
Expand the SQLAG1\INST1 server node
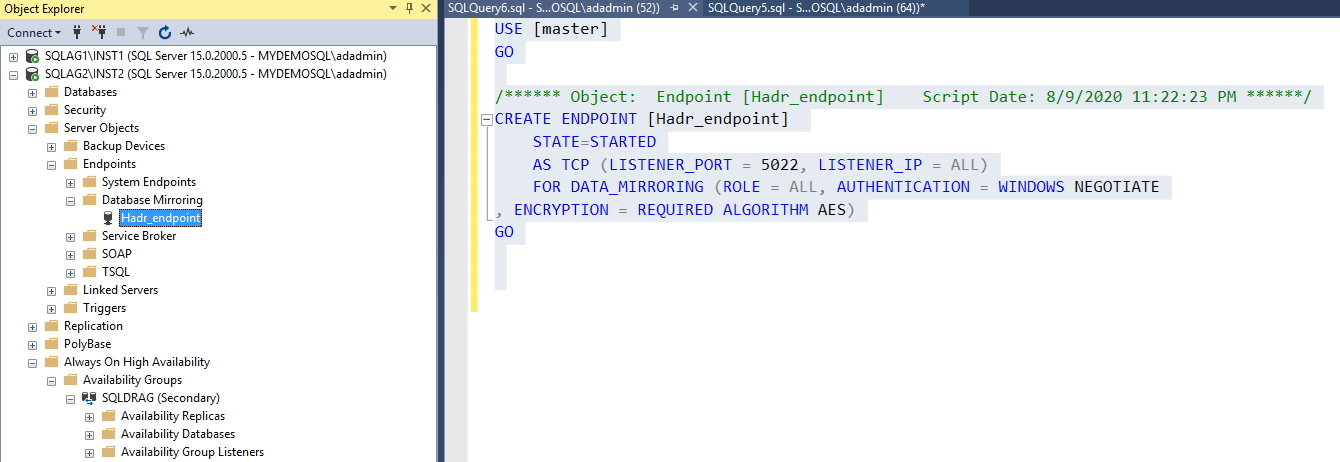tap(13, 56)
